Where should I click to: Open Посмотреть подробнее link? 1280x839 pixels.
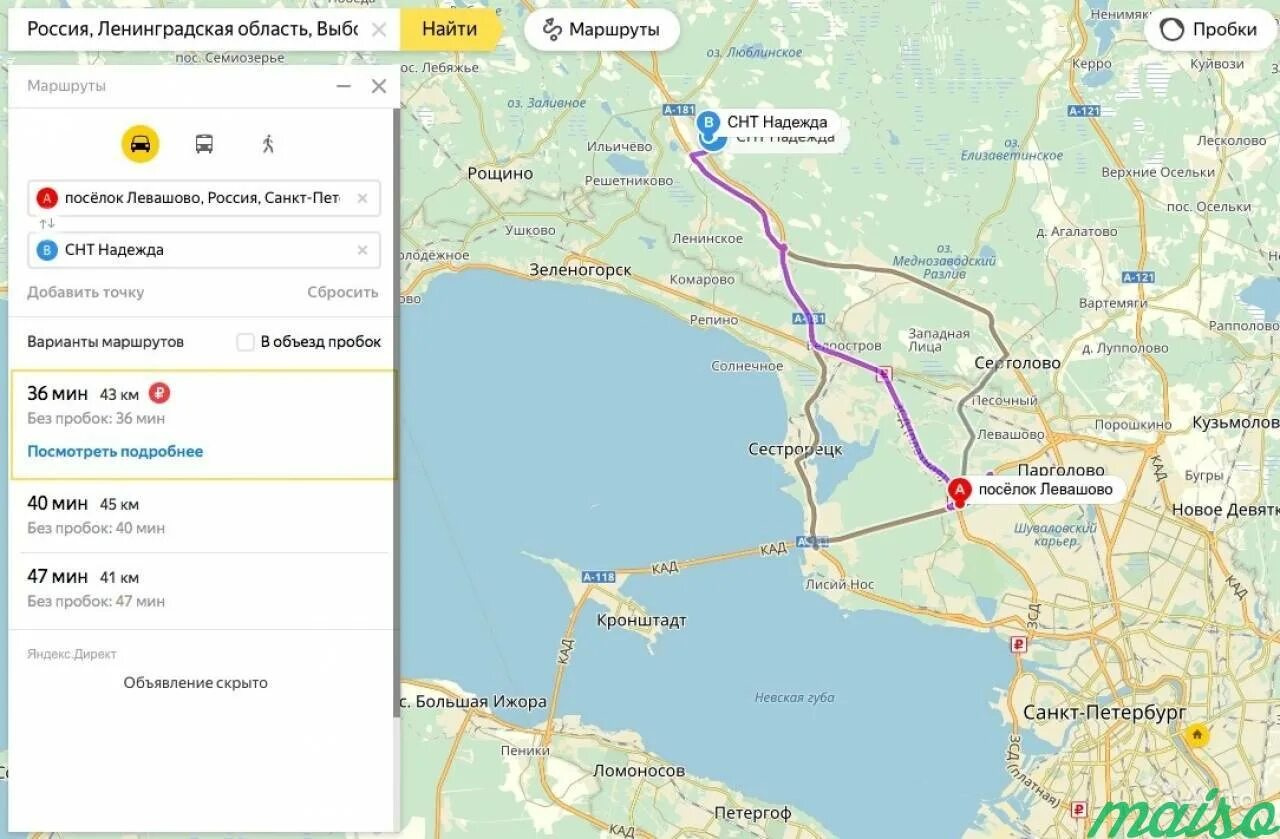[115, 451]
